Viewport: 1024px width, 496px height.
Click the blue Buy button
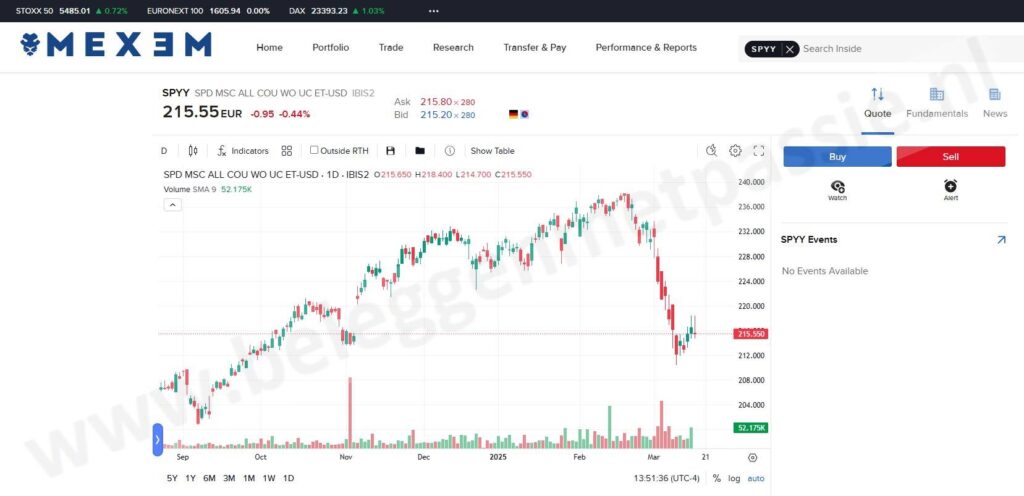[837, 157]
